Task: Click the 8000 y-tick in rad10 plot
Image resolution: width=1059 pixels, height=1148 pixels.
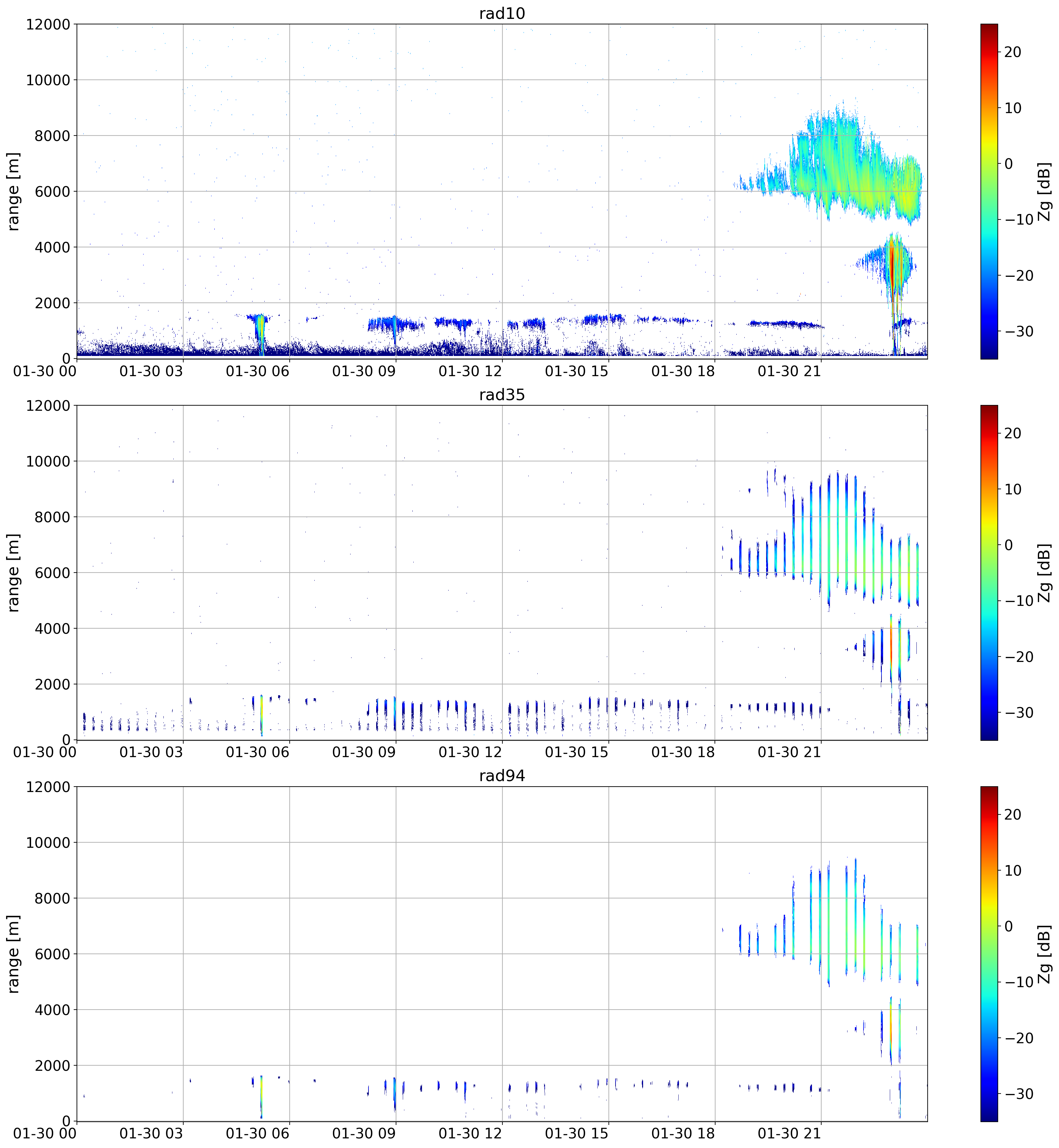Action: coord(52,136)
